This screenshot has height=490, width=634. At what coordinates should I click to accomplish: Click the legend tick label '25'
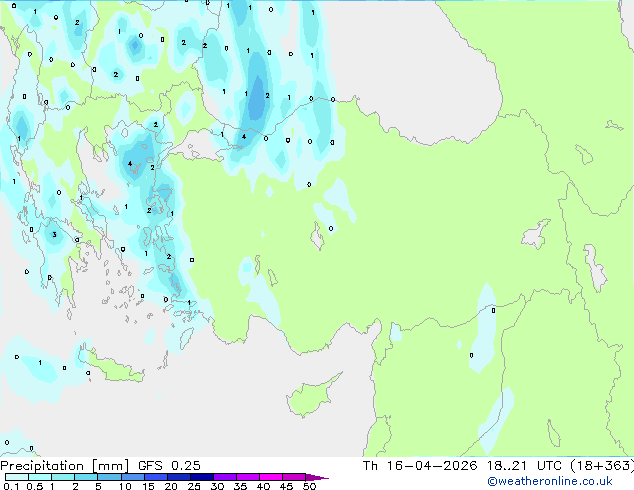(x=194, y=486)
